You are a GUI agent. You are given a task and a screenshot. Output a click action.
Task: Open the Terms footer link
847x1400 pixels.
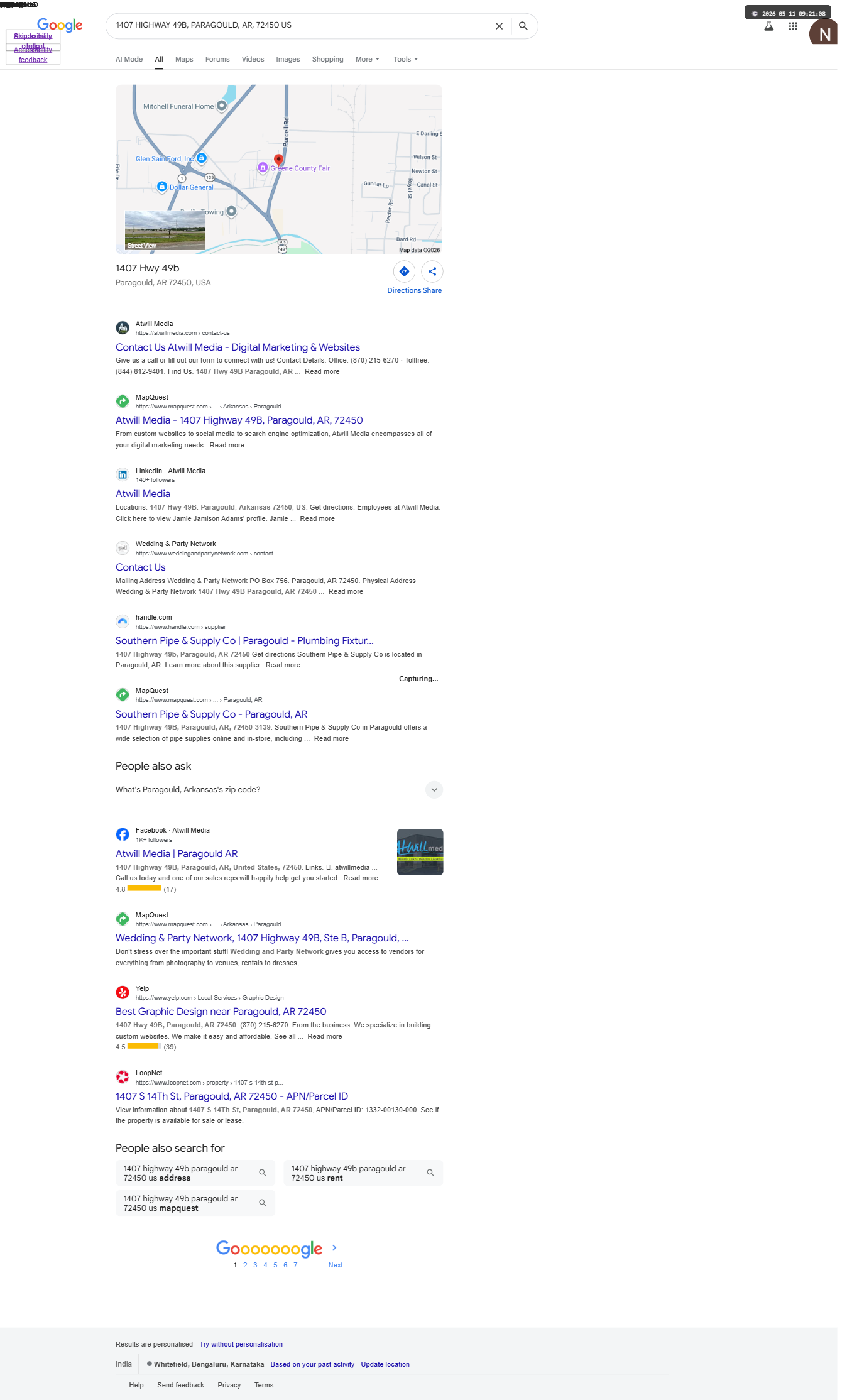[264, 1385]
